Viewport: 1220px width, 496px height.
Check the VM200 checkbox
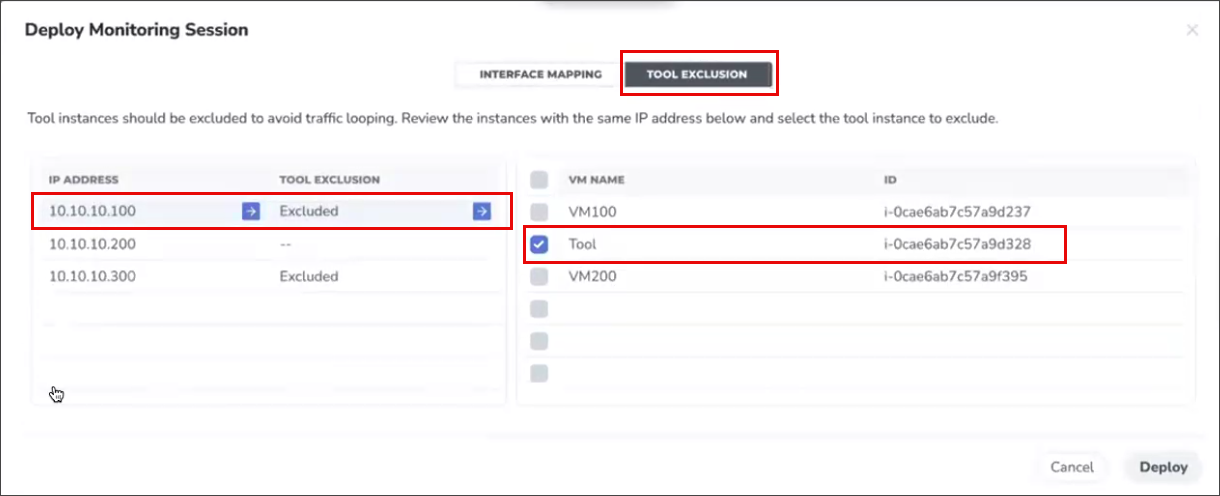[x=539, y=276]
